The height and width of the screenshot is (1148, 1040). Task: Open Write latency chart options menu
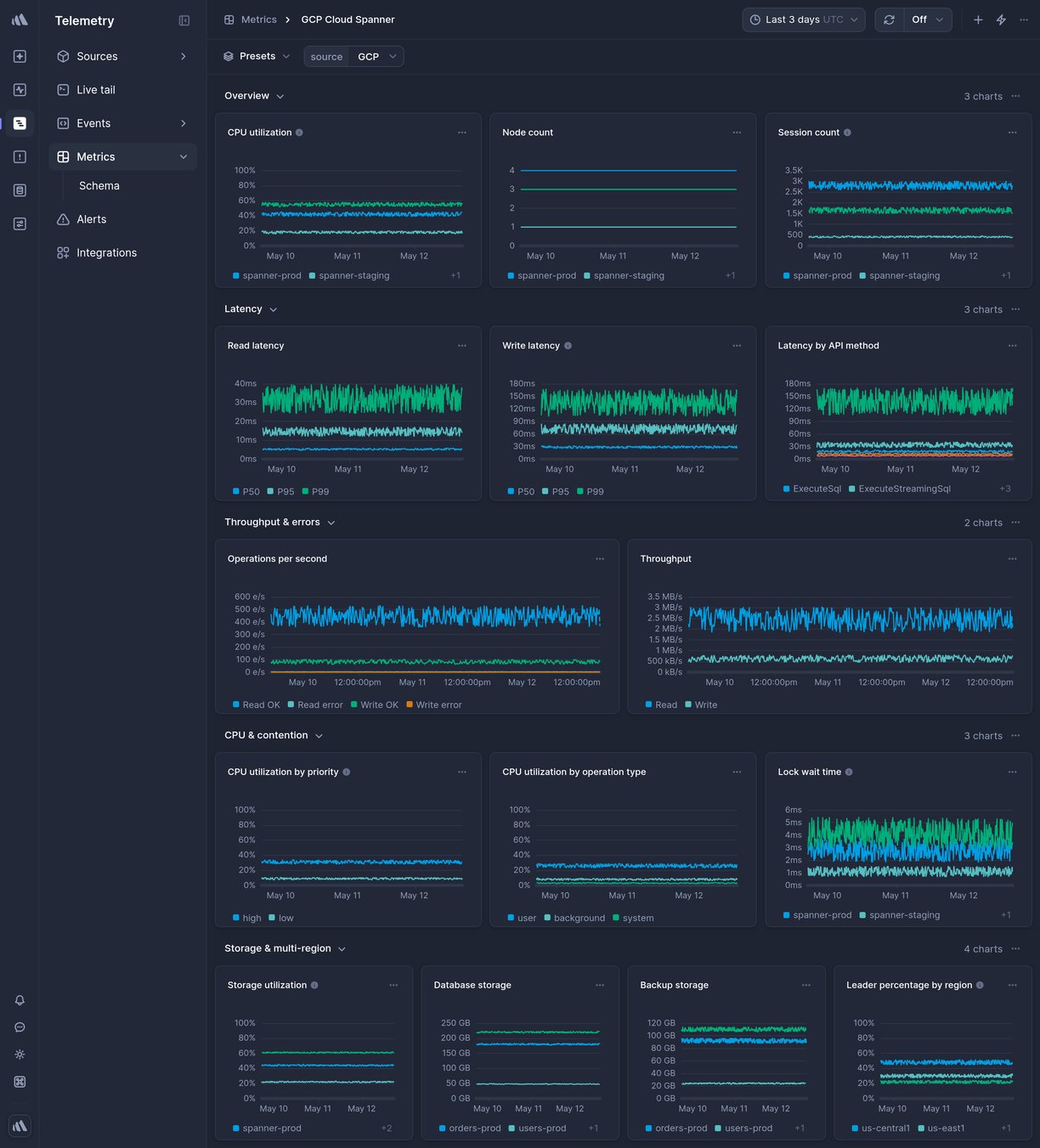pyautogui.click(x=737, y=346)
